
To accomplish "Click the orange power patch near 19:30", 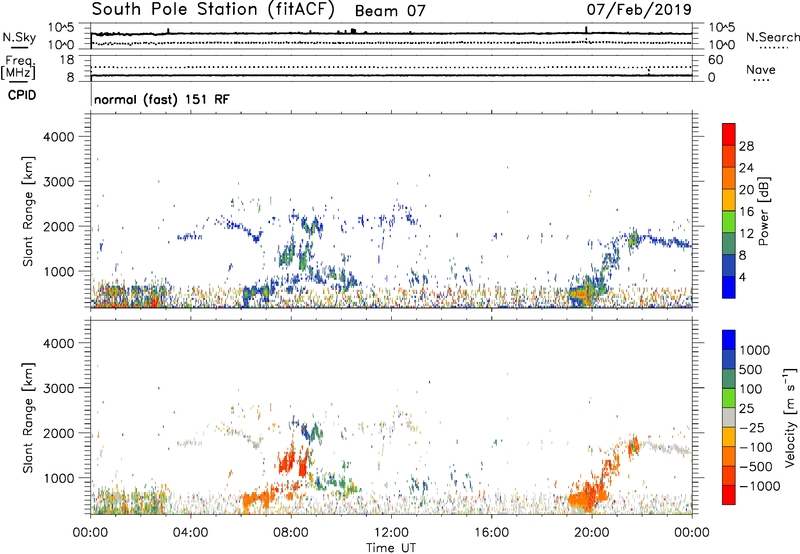I will tap(580, 294).
